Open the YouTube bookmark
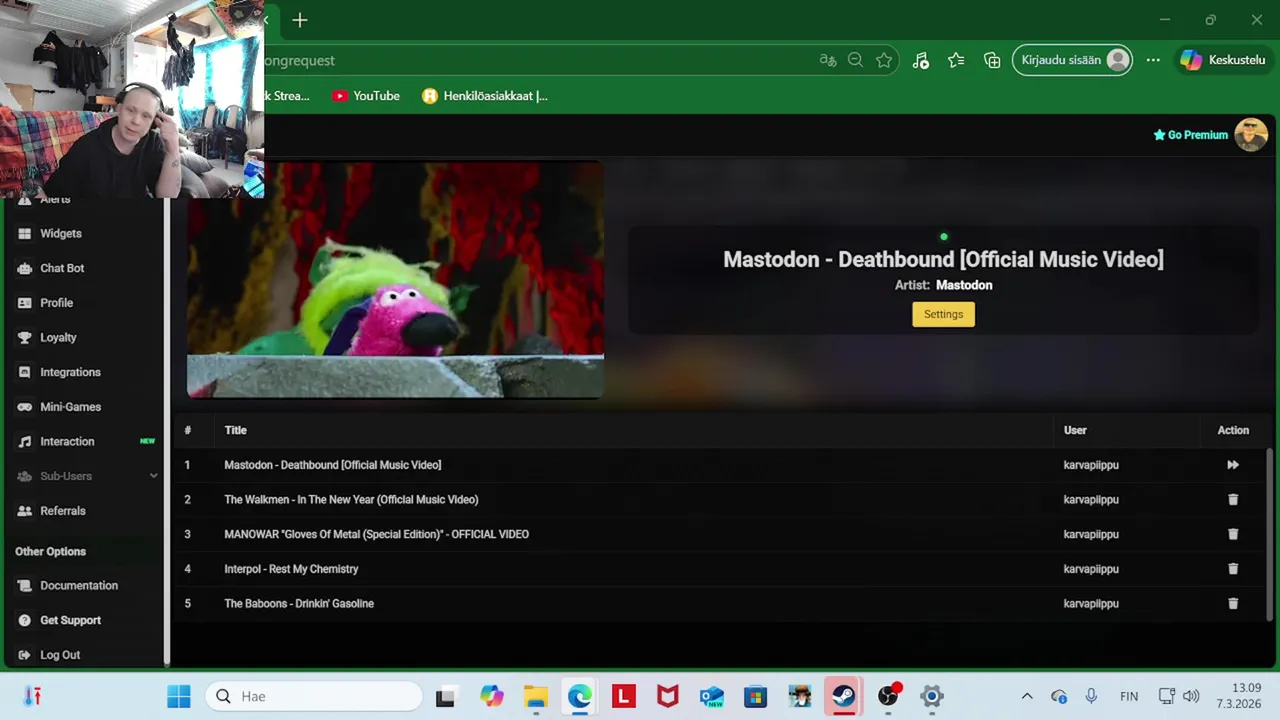This screenshot has width=1280, height=720. pos(366,96)
